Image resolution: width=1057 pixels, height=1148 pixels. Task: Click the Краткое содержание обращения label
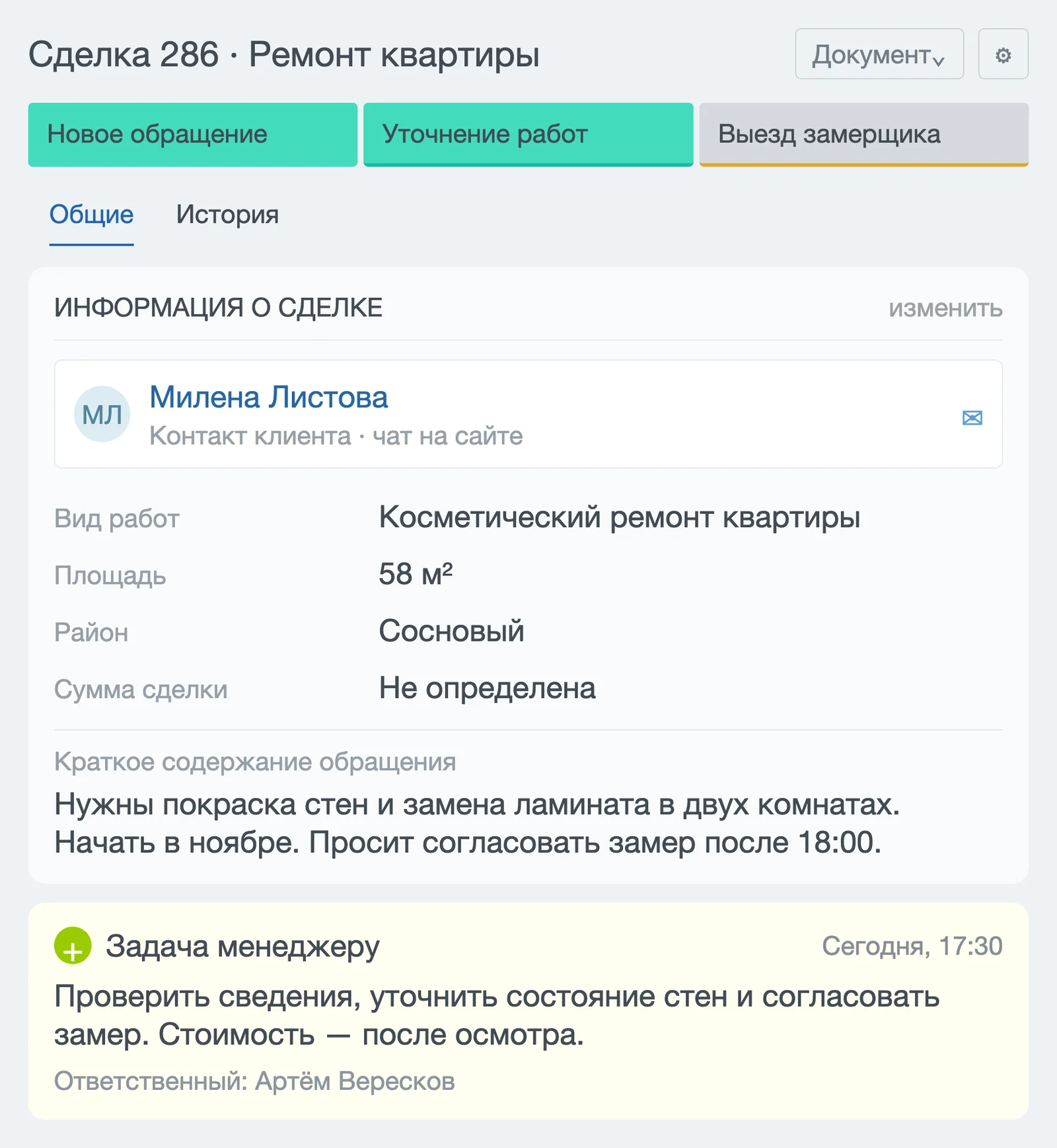[255, 762]
